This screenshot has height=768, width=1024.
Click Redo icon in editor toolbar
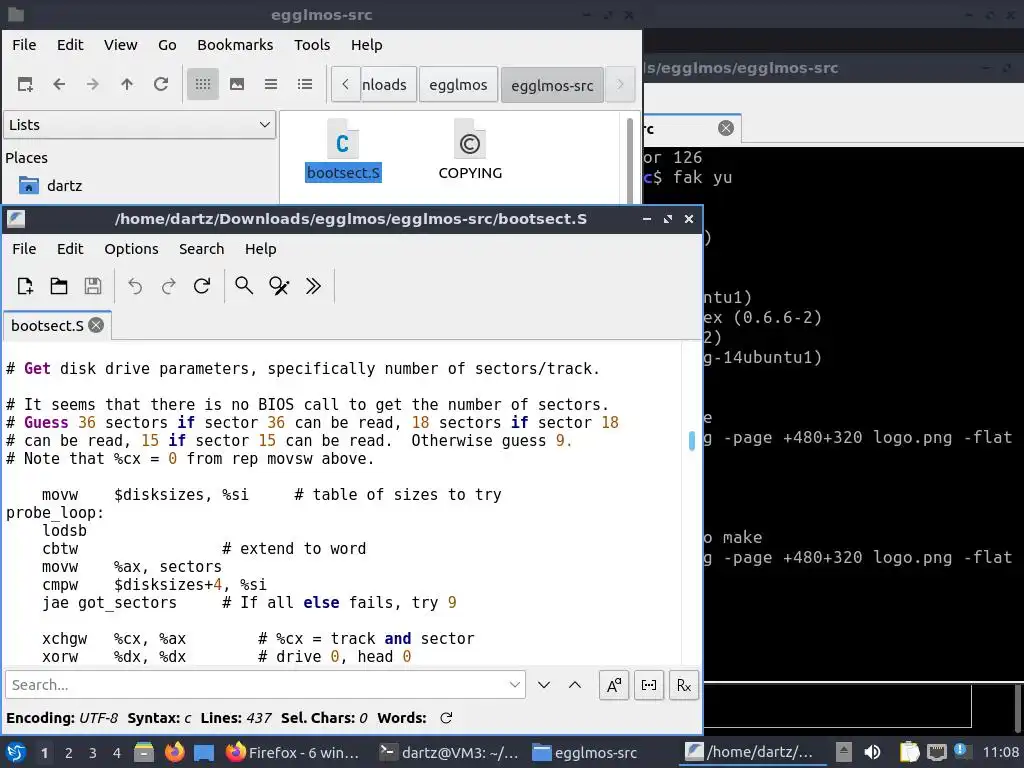168,286
